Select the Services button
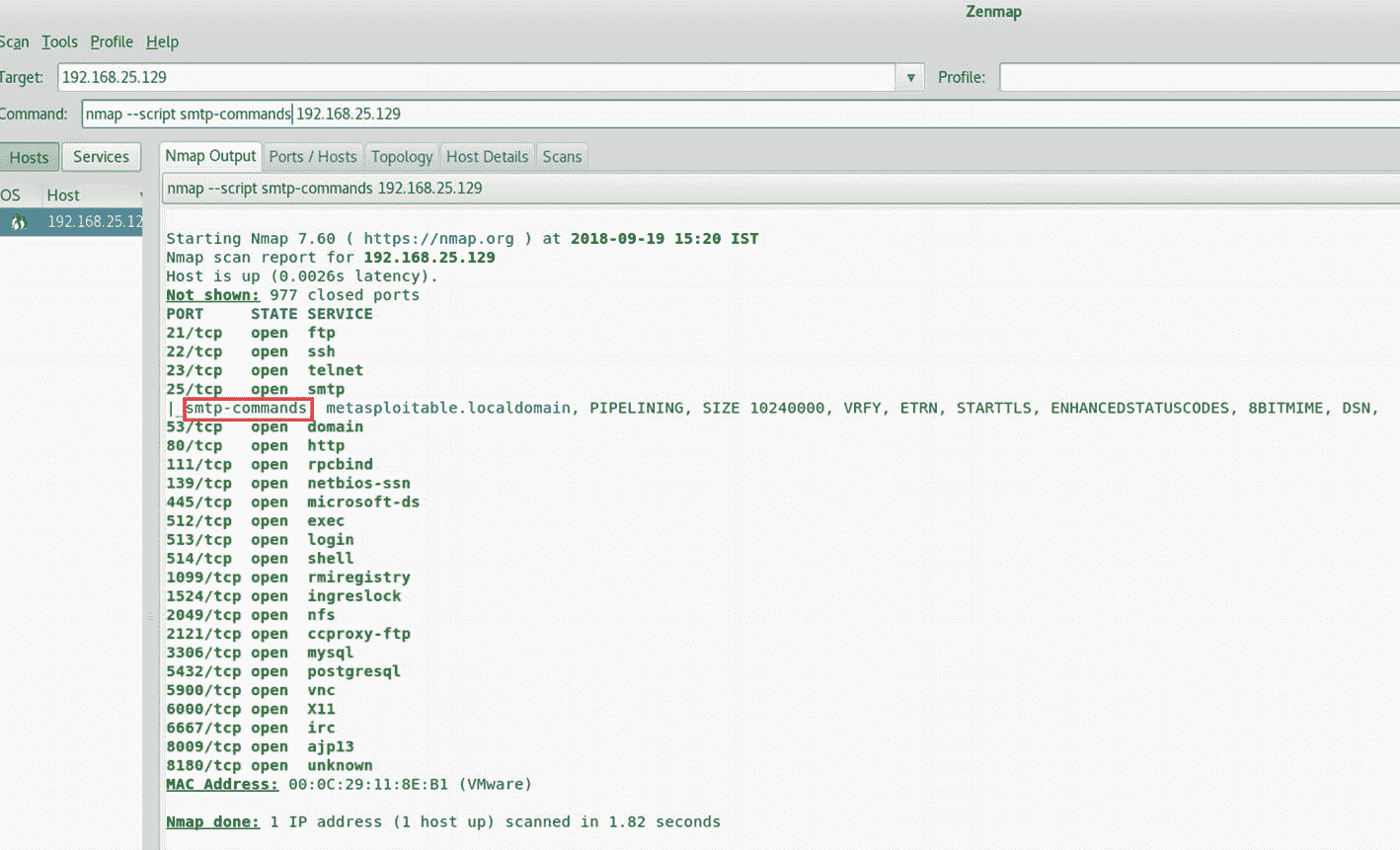This screenshot has width=1400, height=850. tap(101, 157)
